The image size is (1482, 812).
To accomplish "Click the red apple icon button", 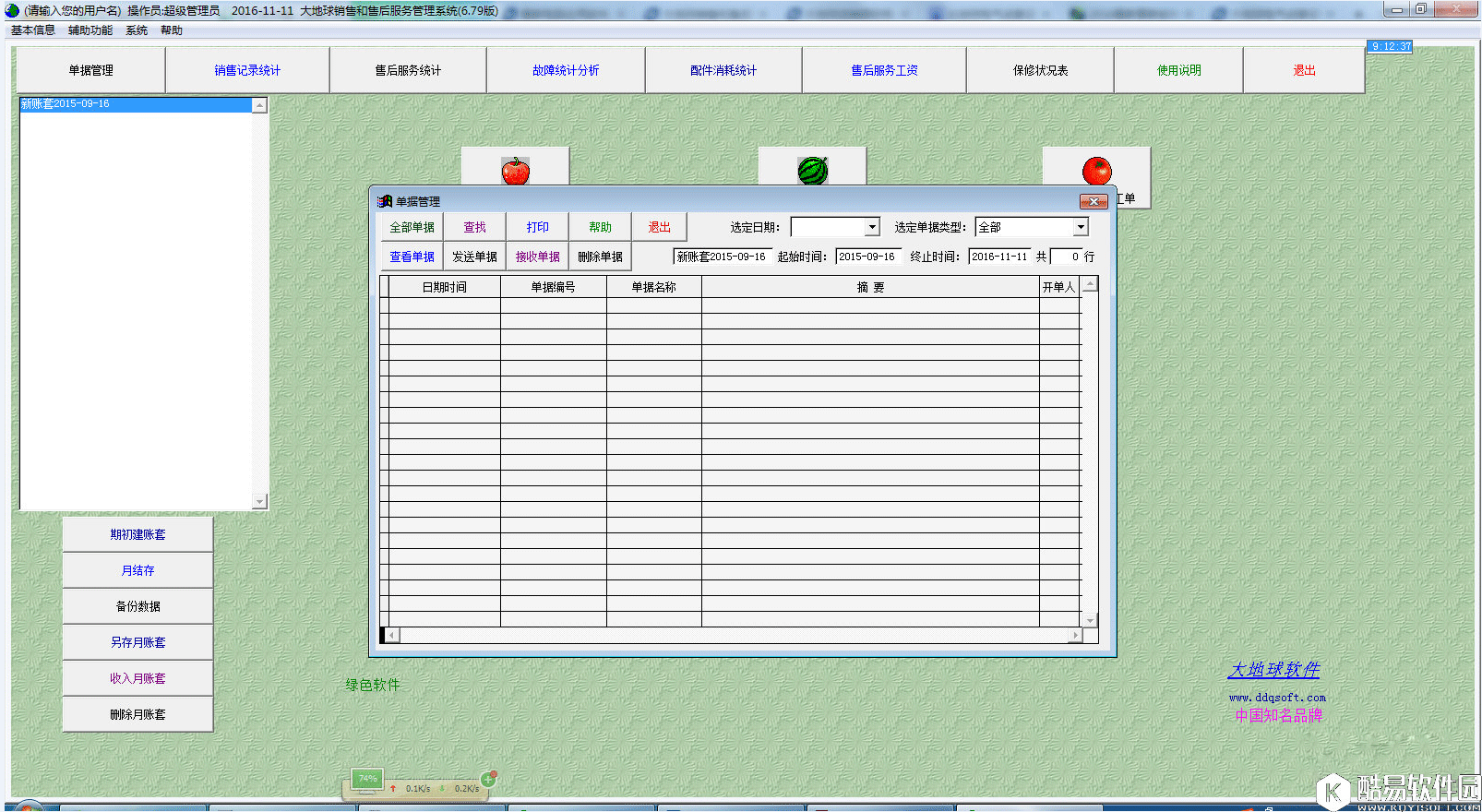I will [515, 170].
